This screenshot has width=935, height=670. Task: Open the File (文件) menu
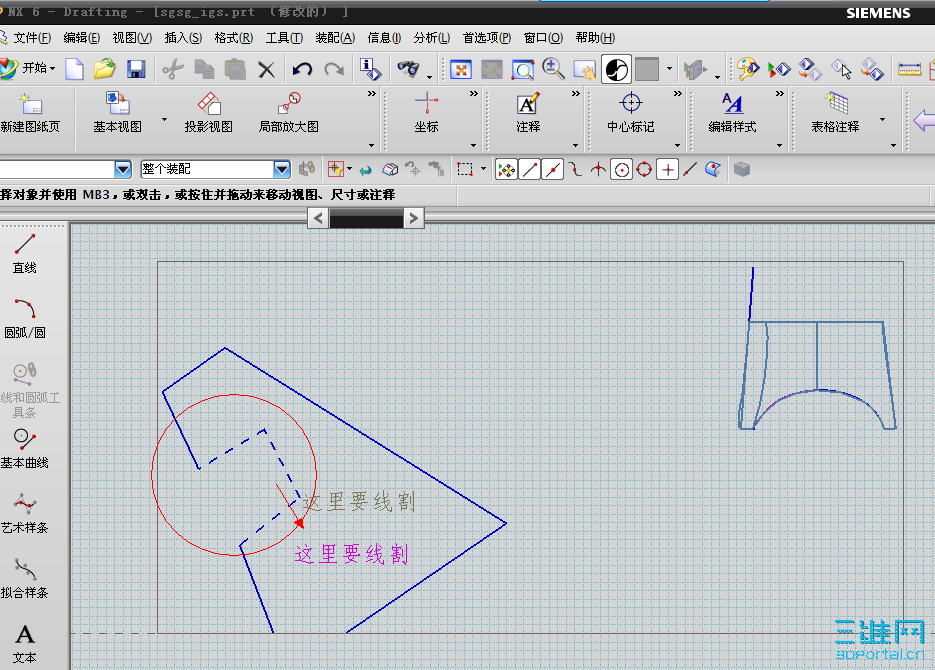click(x=32, y=38)
